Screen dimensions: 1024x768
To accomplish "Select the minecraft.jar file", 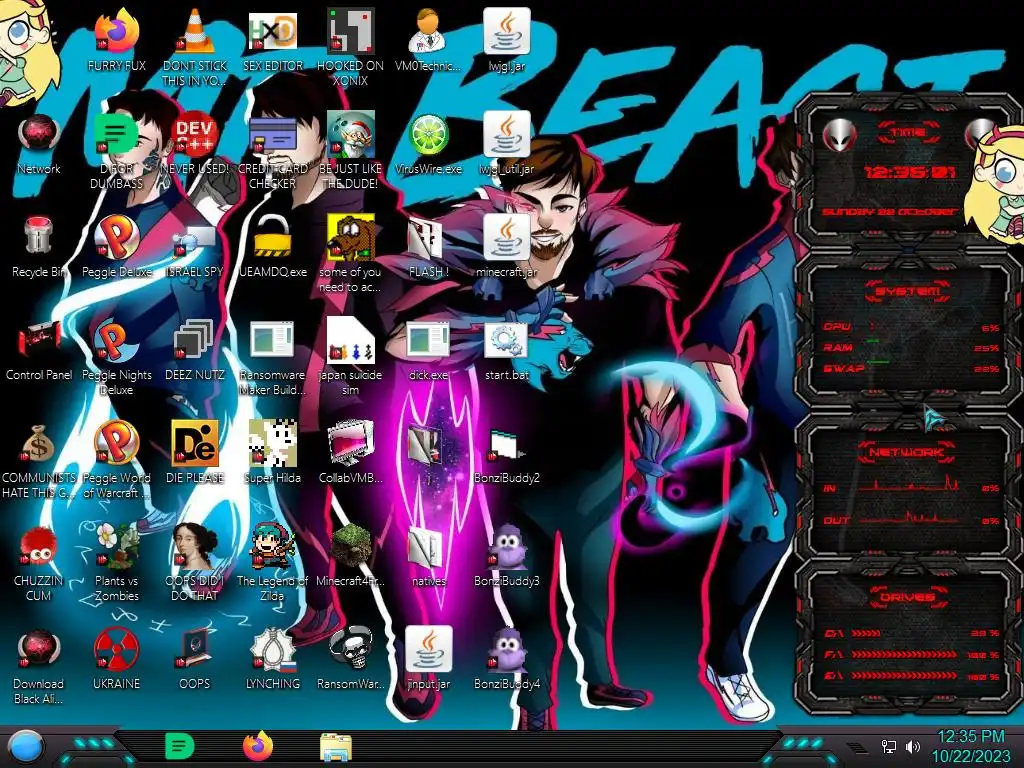I will 506,247.
